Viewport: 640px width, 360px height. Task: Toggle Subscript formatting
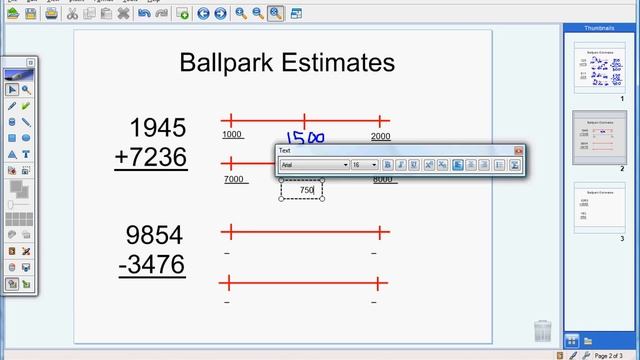coord(442,164)
